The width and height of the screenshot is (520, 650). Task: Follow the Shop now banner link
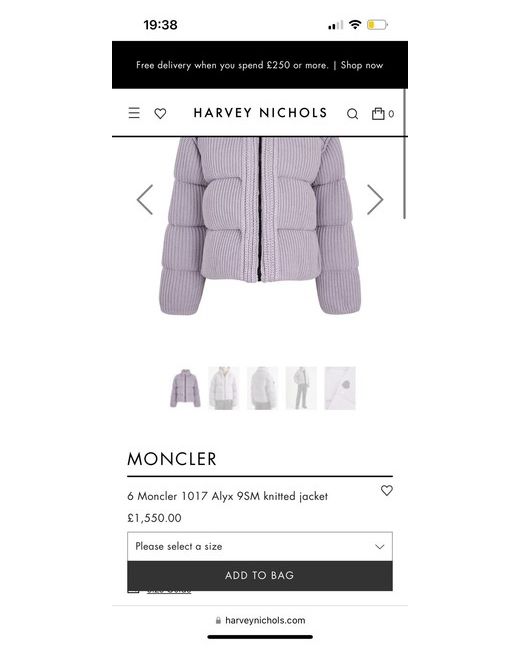[362, 65]
